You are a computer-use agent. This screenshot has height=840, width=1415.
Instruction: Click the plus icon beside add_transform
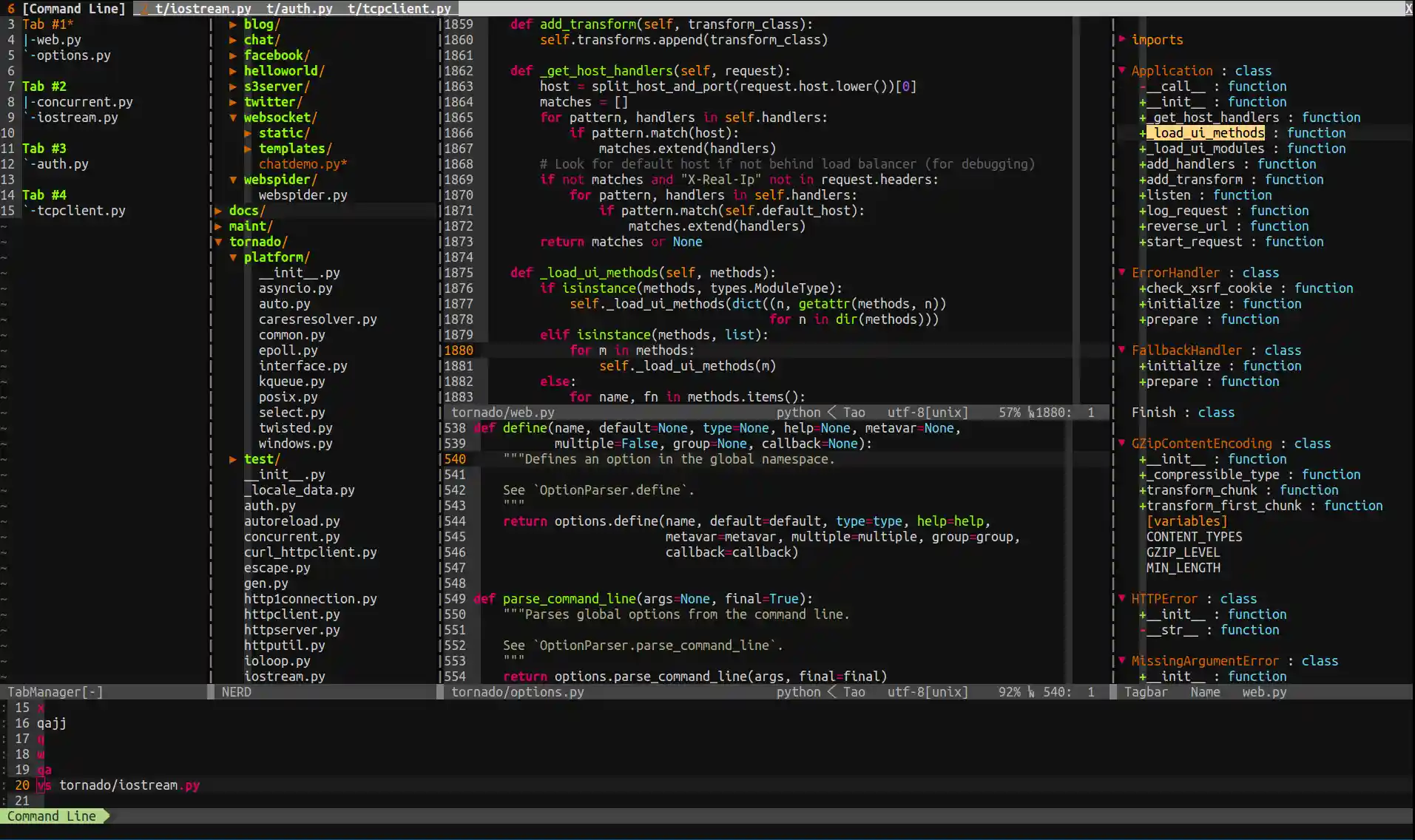coord(1142,179)
